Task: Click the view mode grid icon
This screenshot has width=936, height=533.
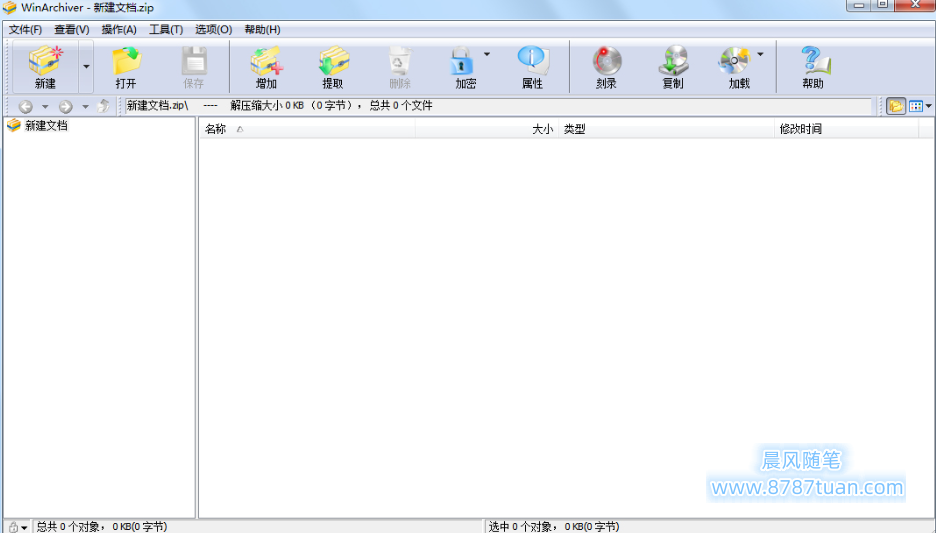Action: coord(916,106)
